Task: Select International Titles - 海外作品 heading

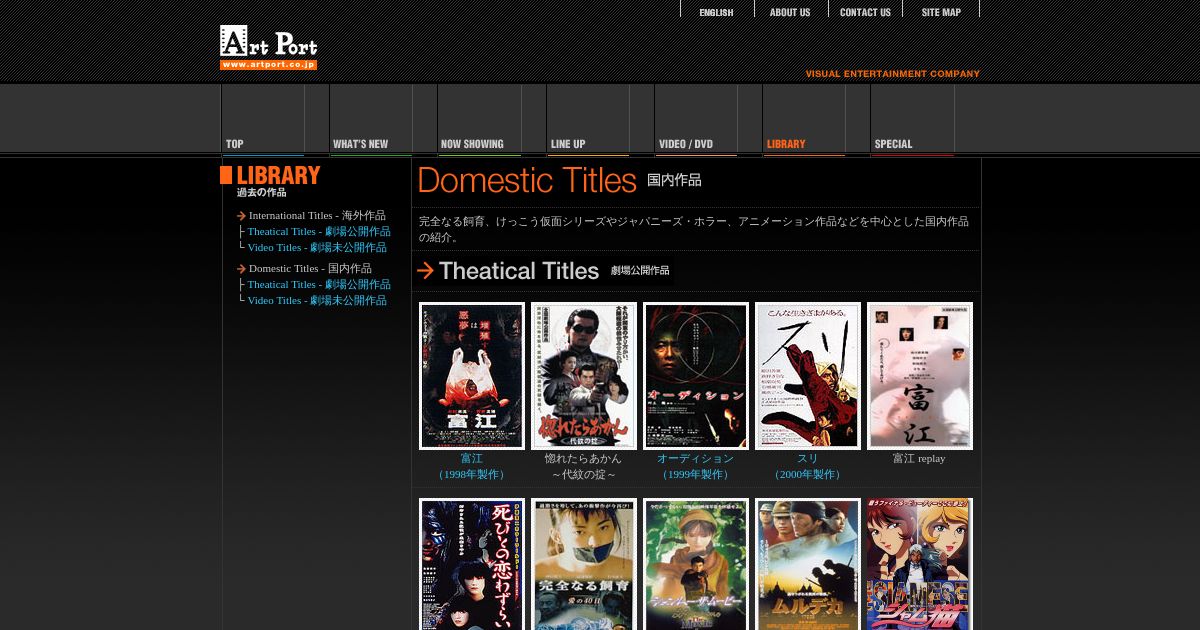Action: (317, 215)
